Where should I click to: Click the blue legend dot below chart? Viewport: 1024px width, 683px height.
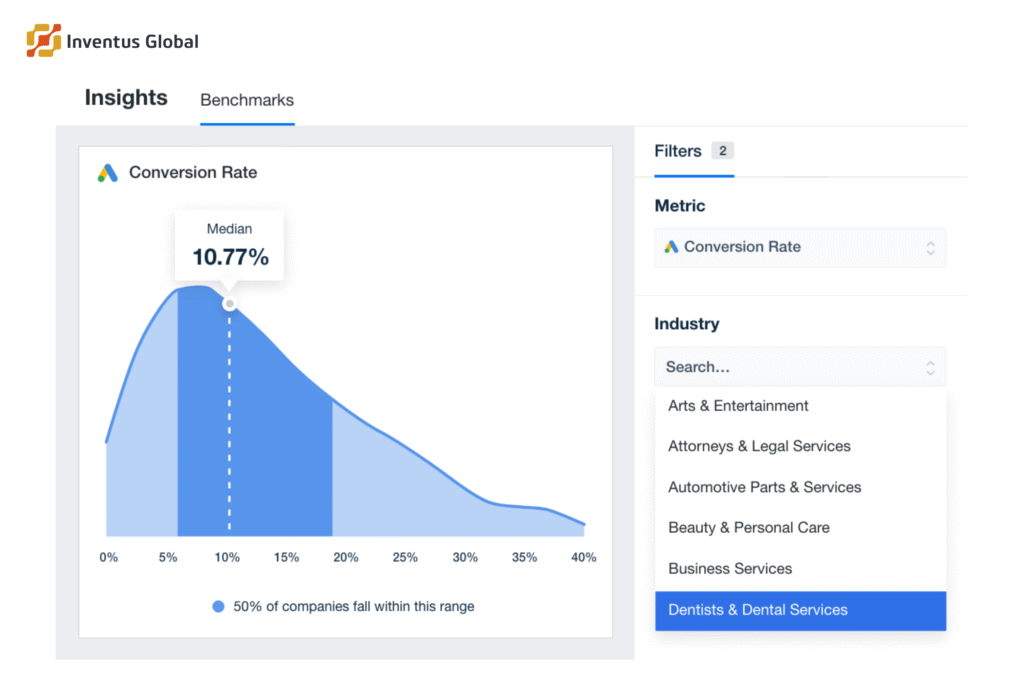(218, 606)
